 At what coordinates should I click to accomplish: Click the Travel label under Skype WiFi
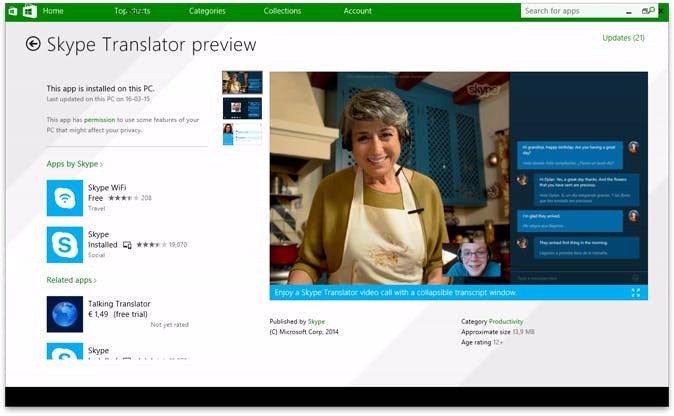click(x=96, y=208)
